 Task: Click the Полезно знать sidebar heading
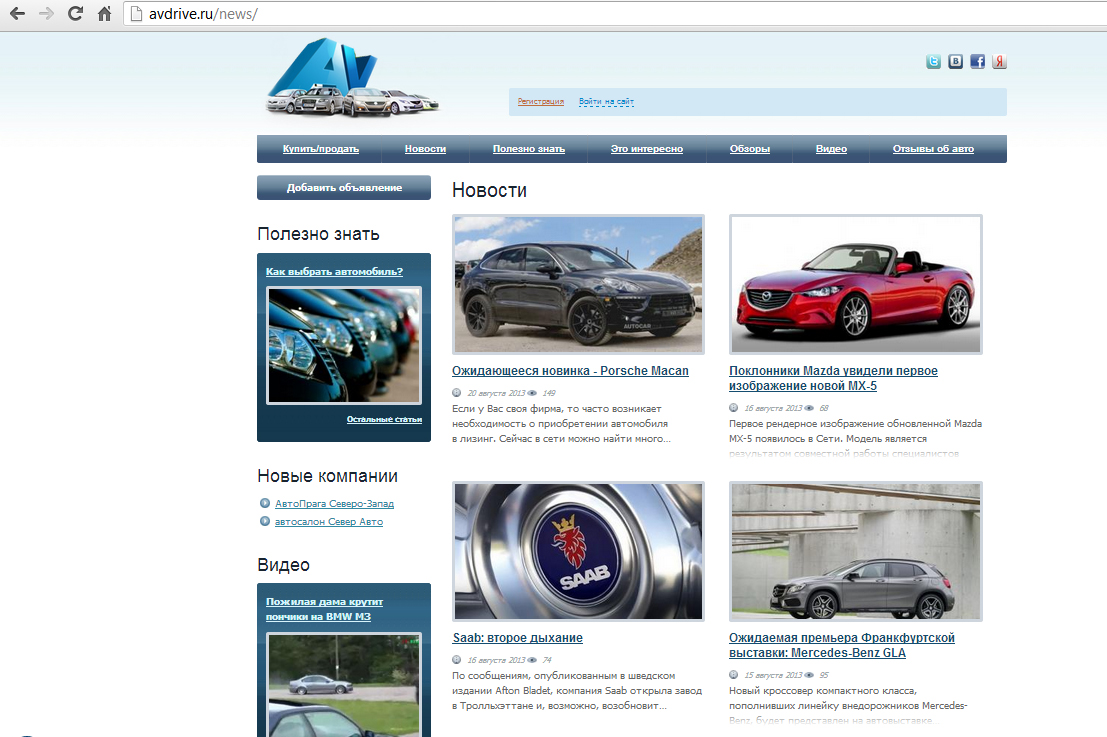[318, 234]
